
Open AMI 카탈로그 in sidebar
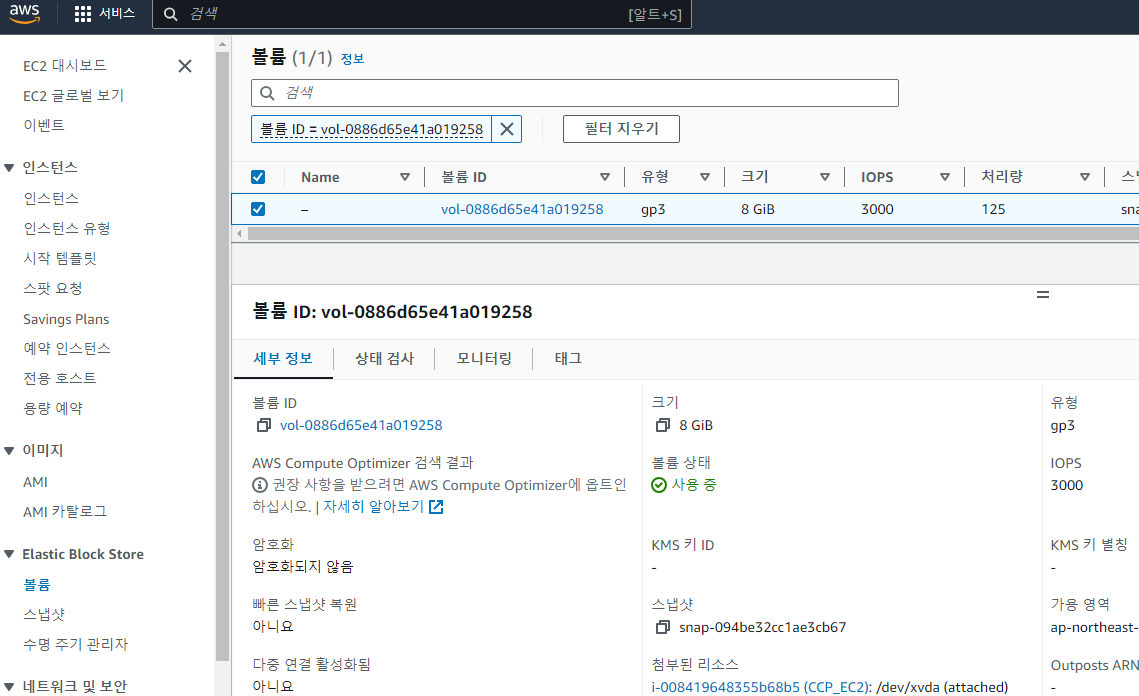pyautogui.click(x=65, y=512)
